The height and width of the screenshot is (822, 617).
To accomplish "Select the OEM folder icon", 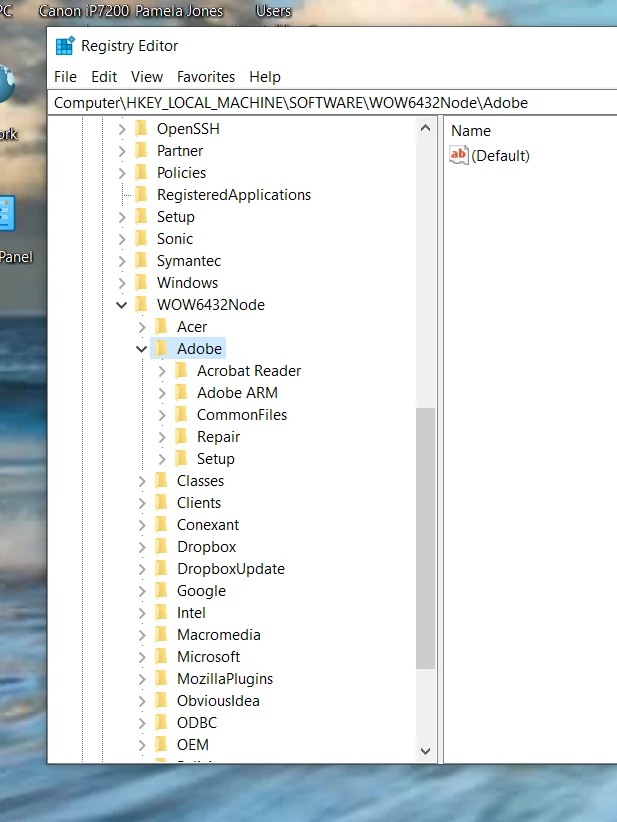I will (161, 745).
